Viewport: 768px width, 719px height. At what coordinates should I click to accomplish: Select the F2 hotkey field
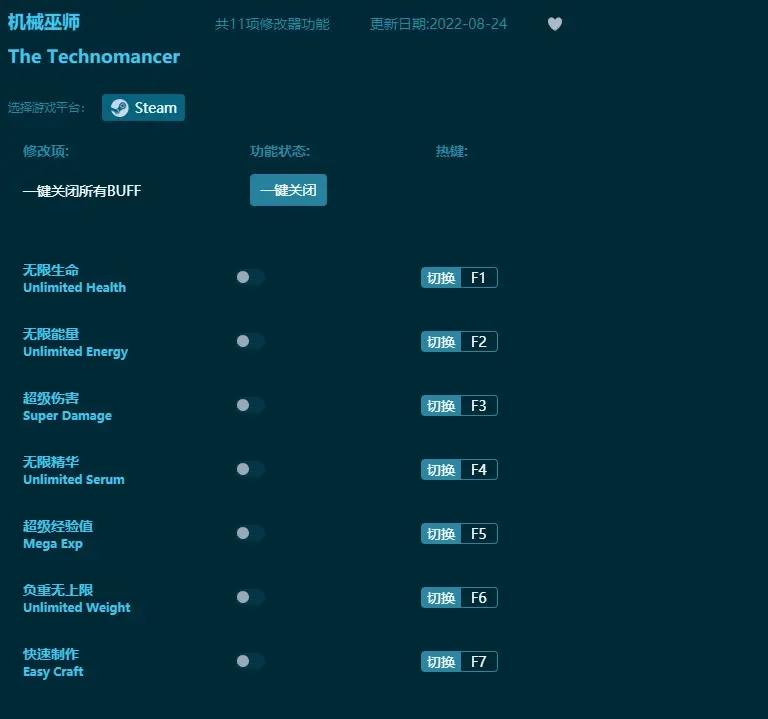pyautogui.click(x=479, y=342)
